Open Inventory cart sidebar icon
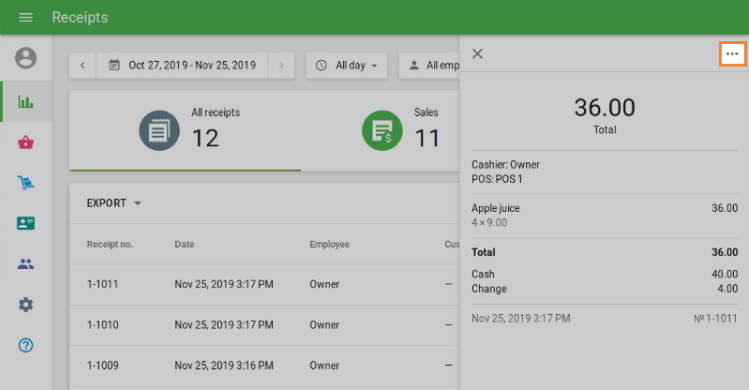Screen dimensions: 749x390 [26, 183]
